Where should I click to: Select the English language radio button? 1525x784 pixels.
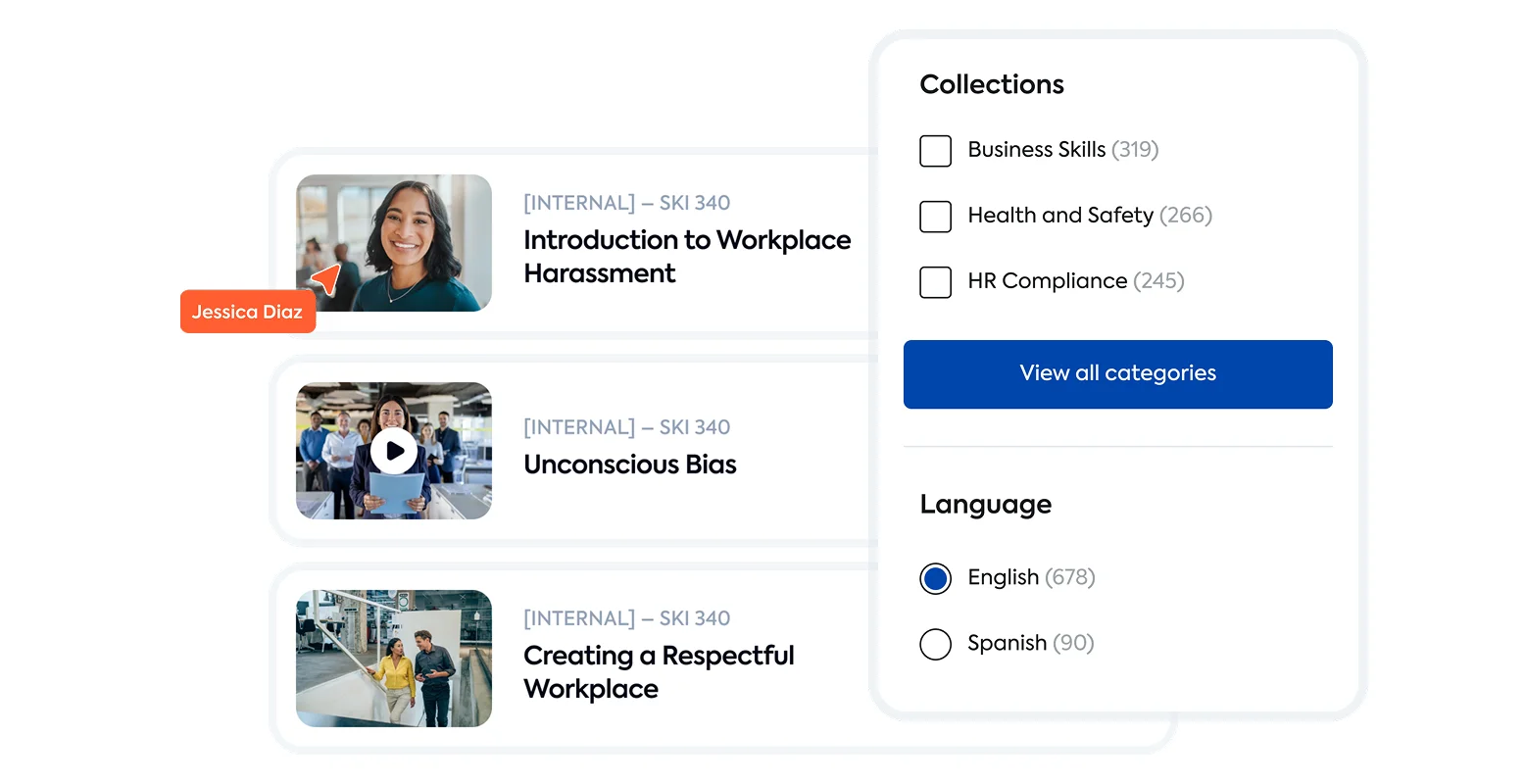pyautogui.click(x=935, y=578)
